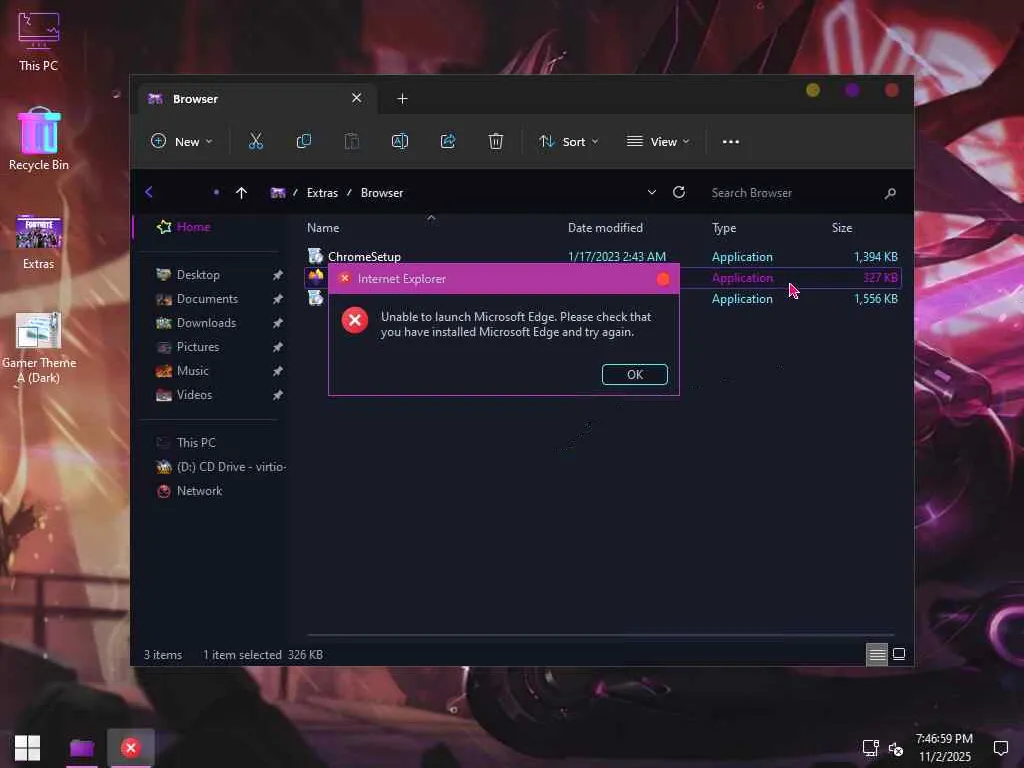Click the search magnifier icon
The image size is (1024, 768).
[890, 193]
